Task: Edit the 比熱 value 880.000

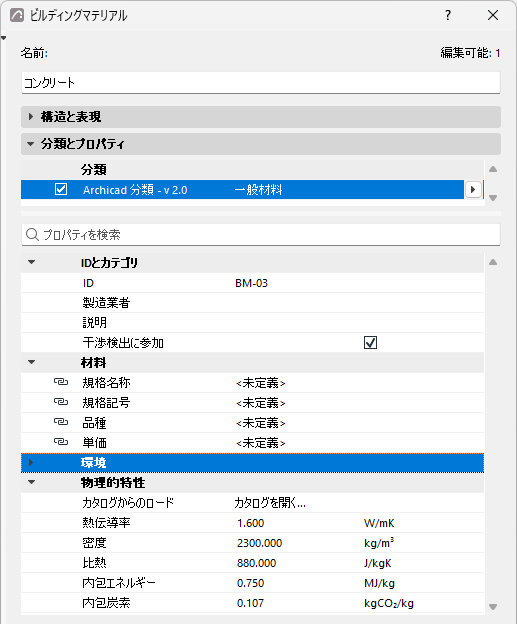Action: point(256,563)
